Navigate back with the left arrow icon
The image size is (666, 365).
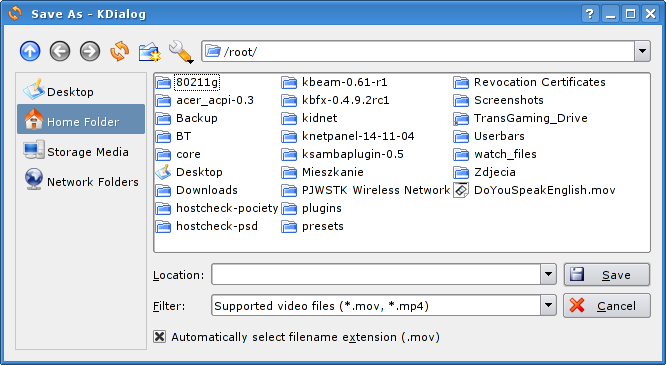[x=60, y=51]
